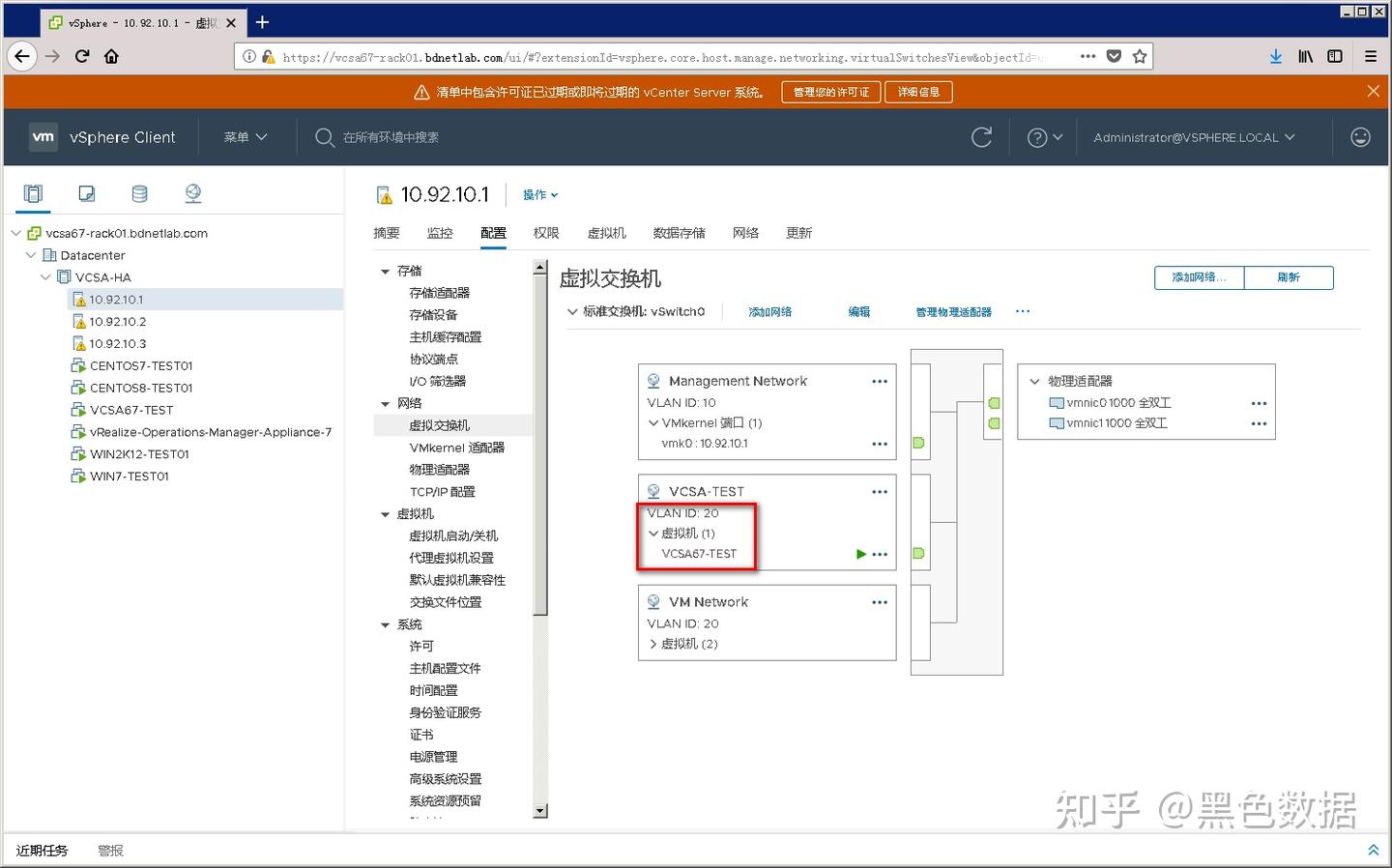Open the help question-mark menu
The height and width of the screenshot is (868, 1392).
coord(1044,137)
